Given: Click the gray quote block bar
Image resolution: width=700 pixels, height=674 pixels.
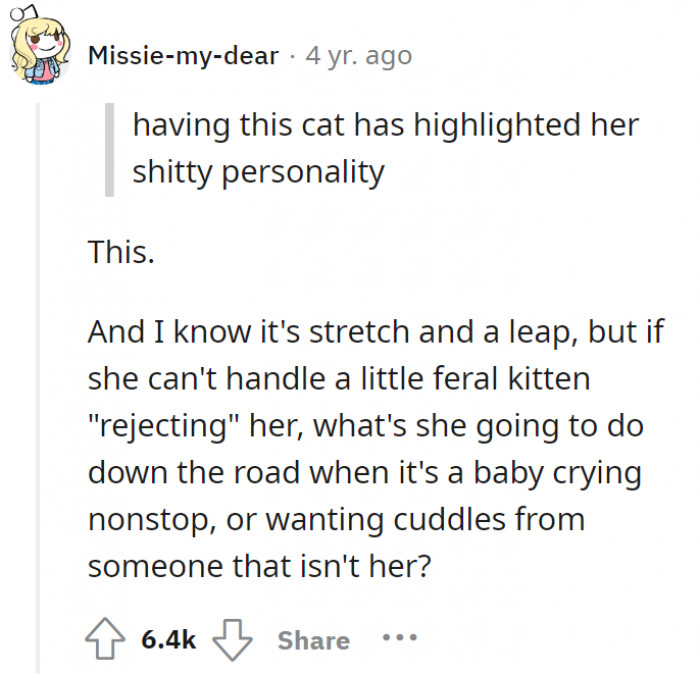Looking at the screenshot, I should pos(110,149).
